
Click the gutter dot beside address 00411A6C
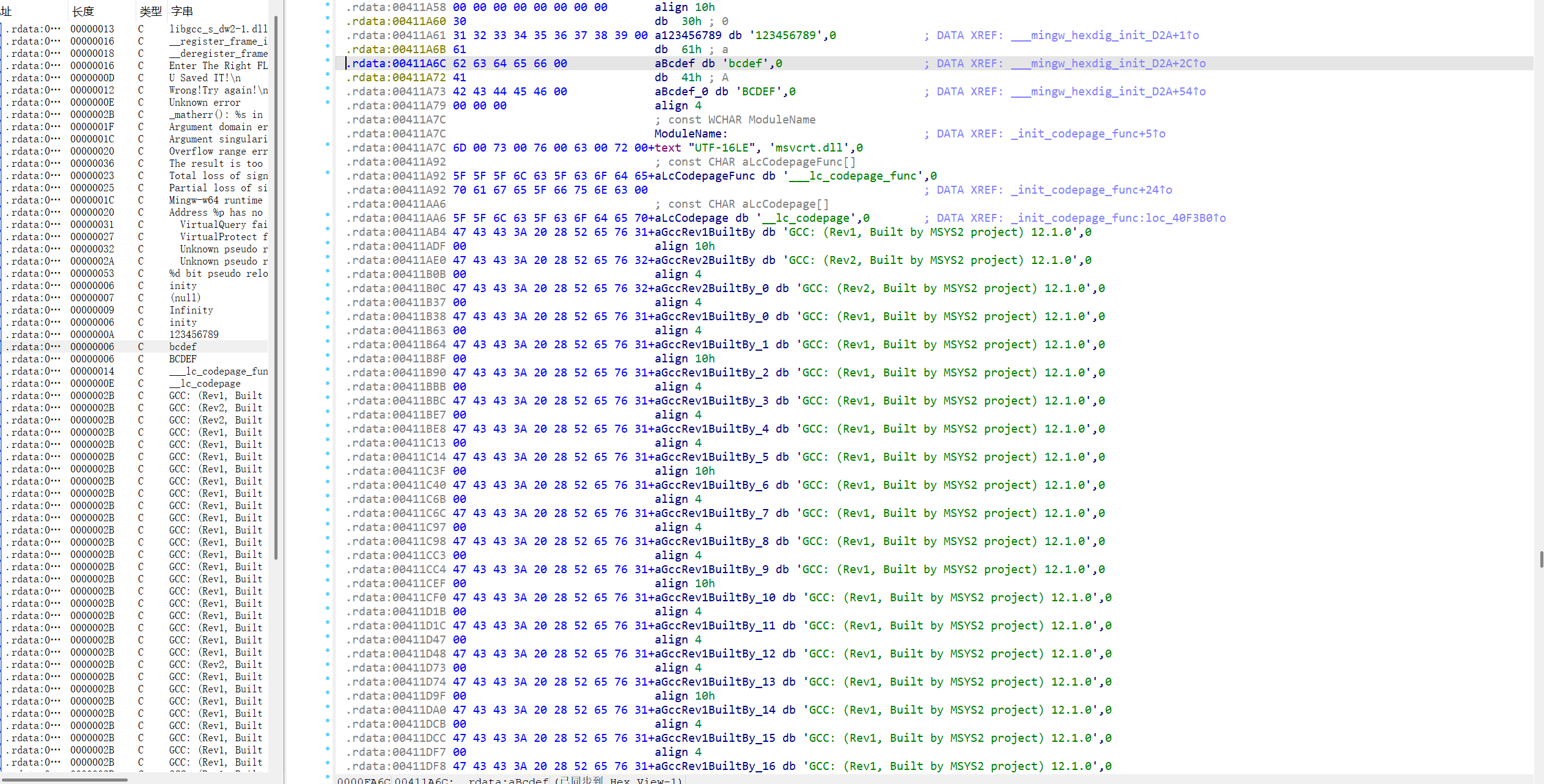coord(328,60)
